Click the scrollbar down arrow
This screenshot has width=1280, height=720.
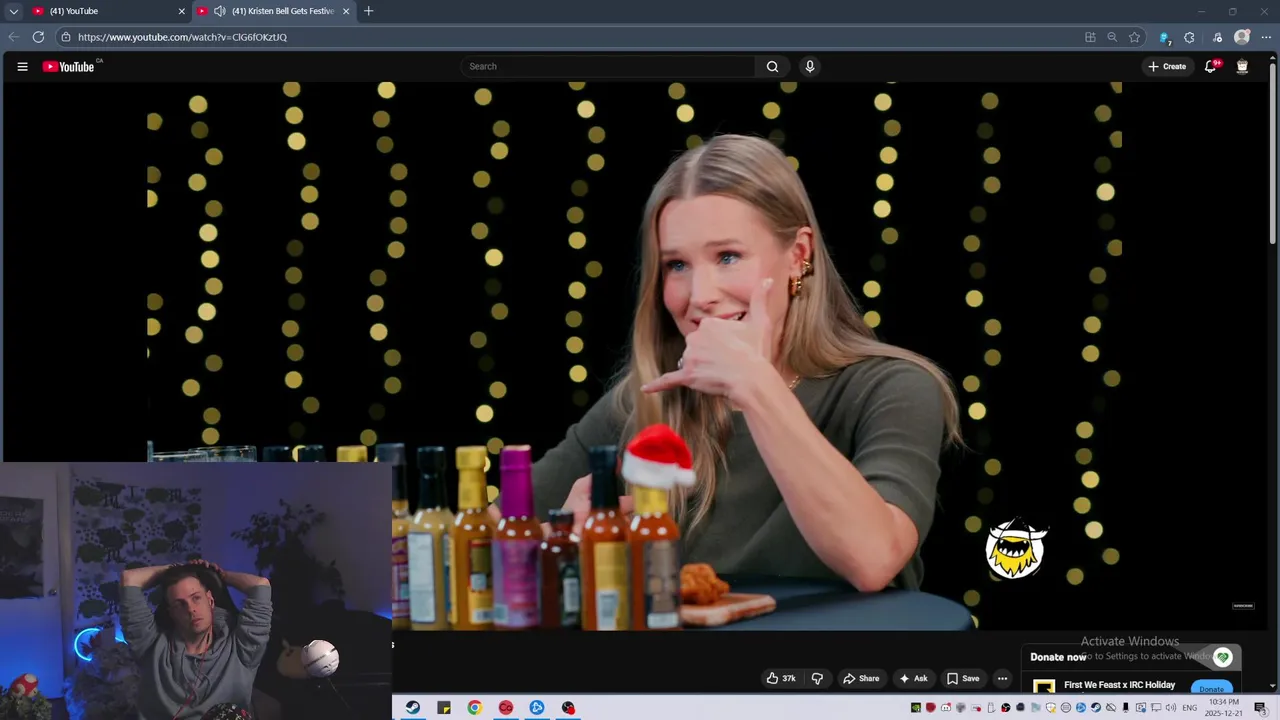coord(1273,686)
